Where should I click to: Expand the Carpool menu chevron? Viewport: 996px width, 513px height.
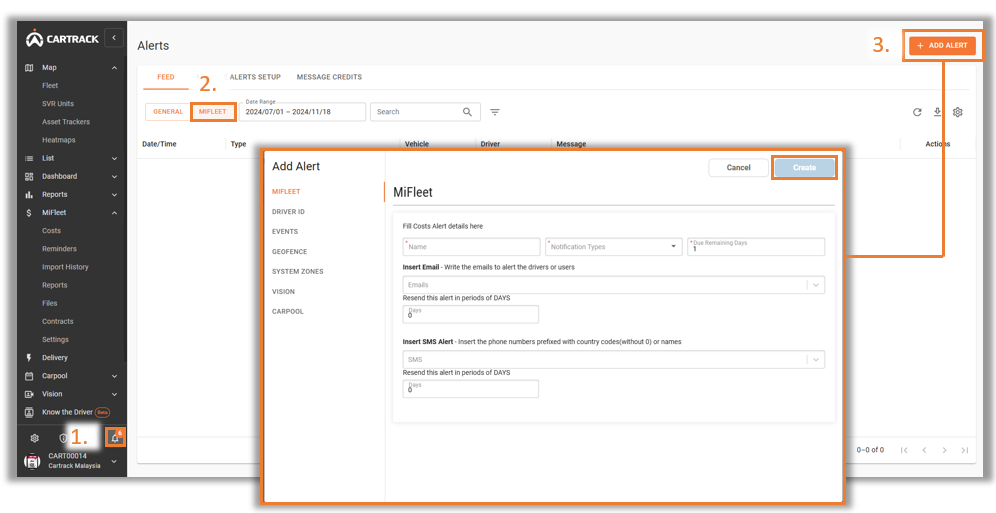pyautogui.click(x=114, y=376)
